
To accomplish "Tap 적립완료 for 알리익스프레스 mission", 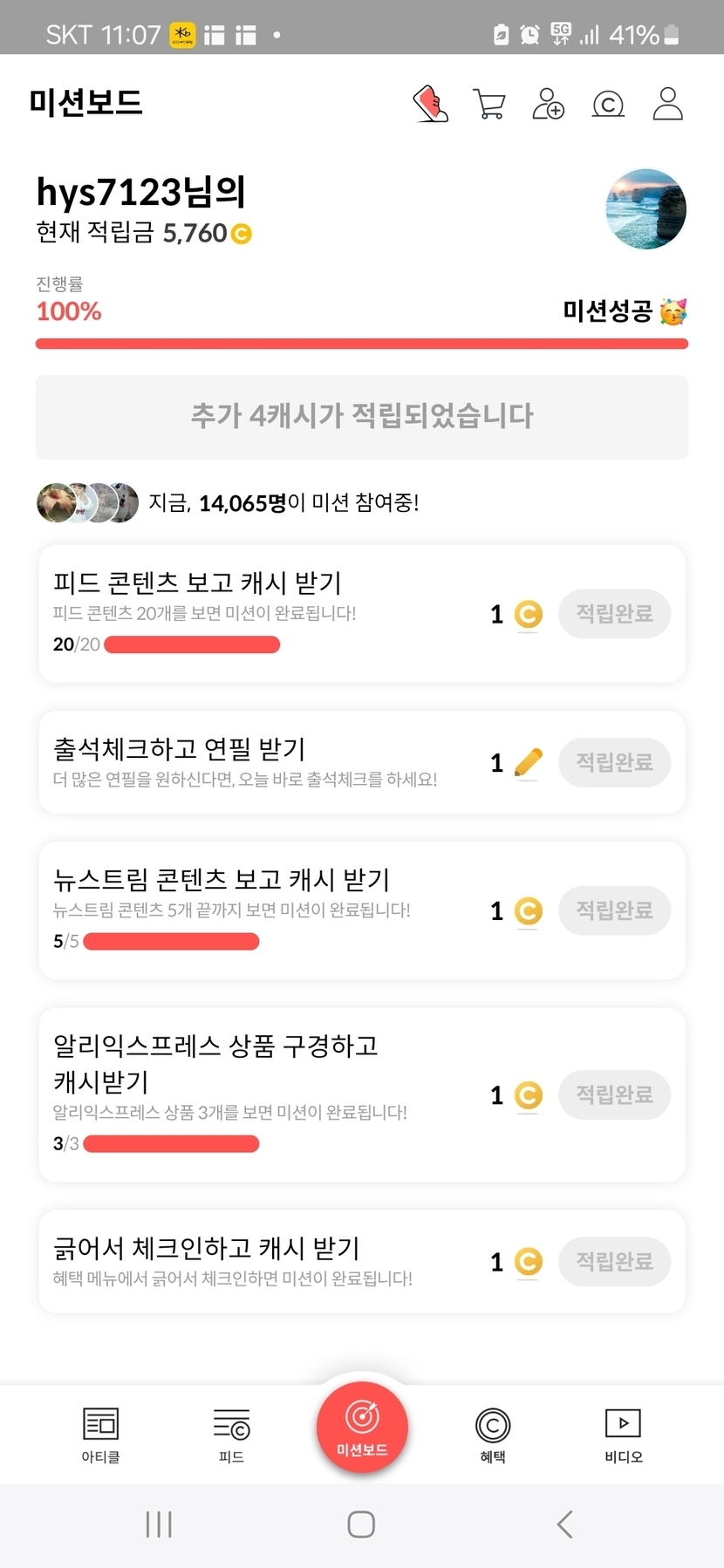I will click(614, 1094).
